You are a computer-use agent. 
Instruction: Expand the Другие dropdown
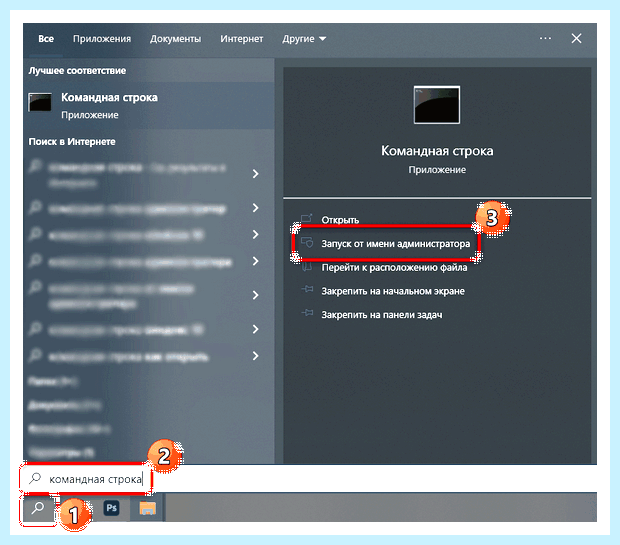point(304,39)
